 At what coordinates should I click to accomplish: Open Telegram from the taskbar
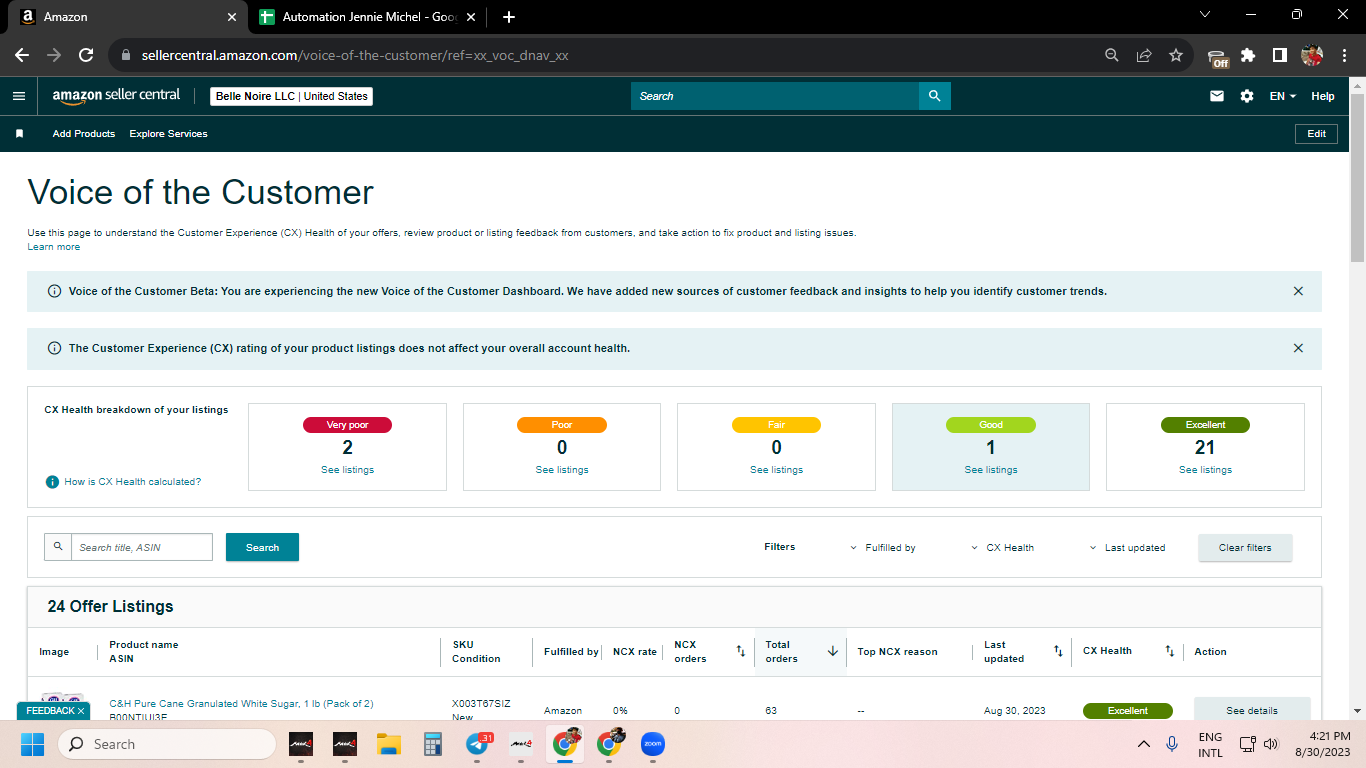479,744
